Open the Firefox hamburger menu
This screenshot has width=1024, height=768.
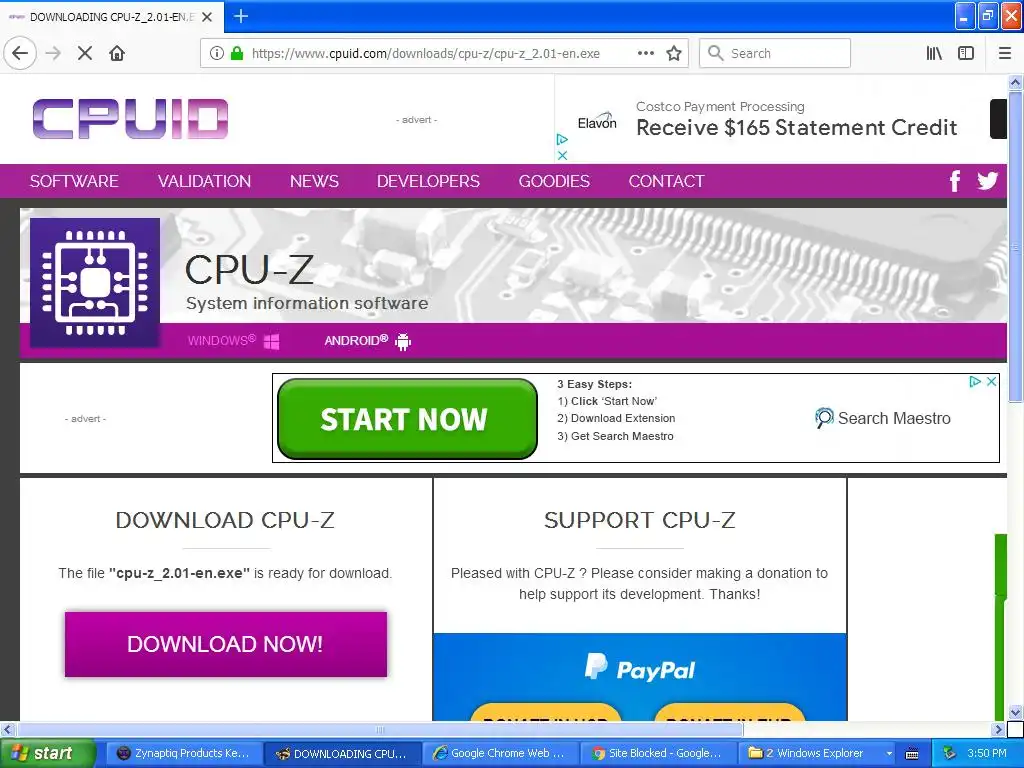pos(1005,53)
